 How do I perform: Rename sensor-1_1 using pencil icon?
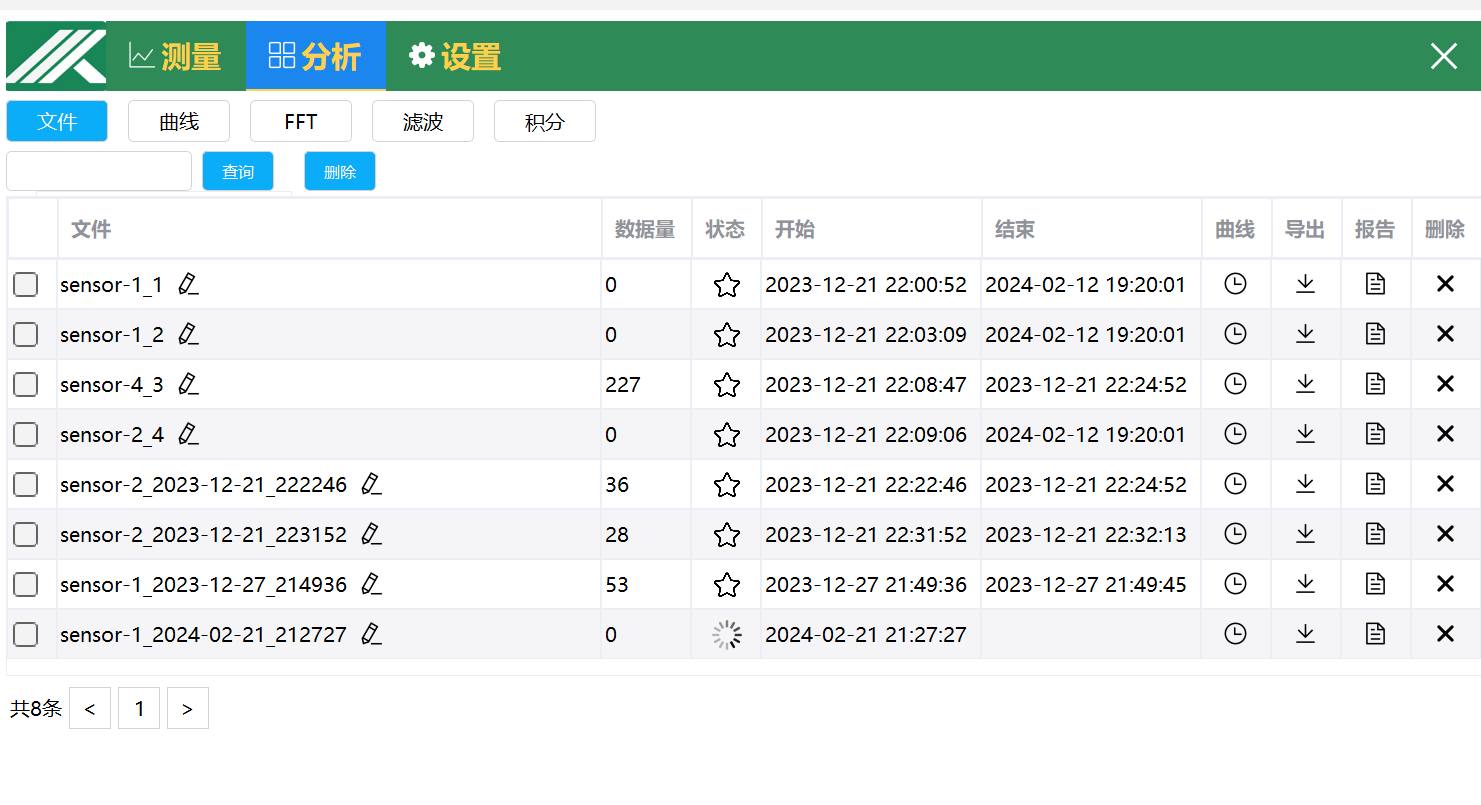point(188,284)
